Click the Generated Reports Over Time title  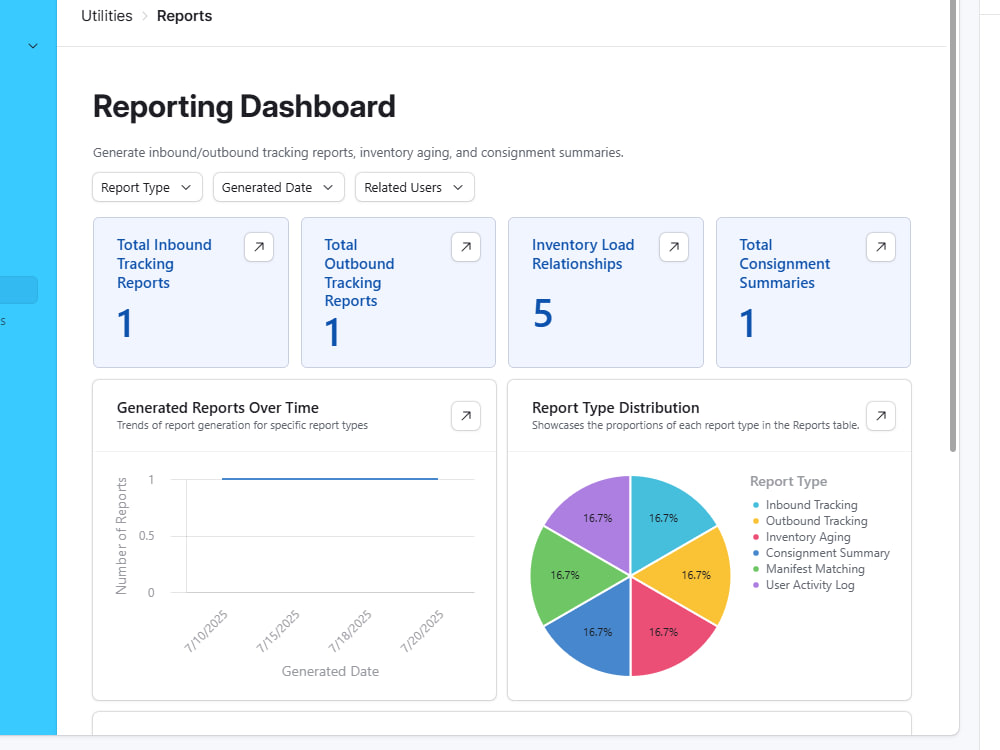pyautogui.click(x=217, y=408)
